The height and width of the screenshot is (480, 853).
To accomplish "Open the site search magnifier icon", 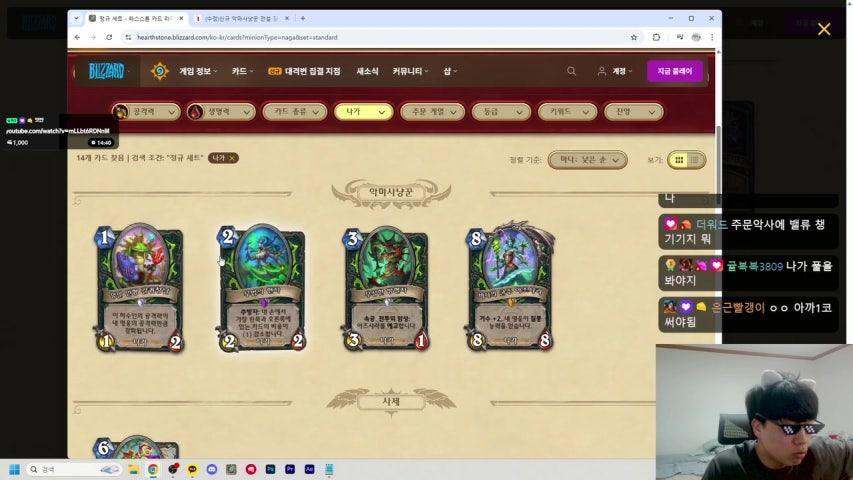I will [571, 71].
